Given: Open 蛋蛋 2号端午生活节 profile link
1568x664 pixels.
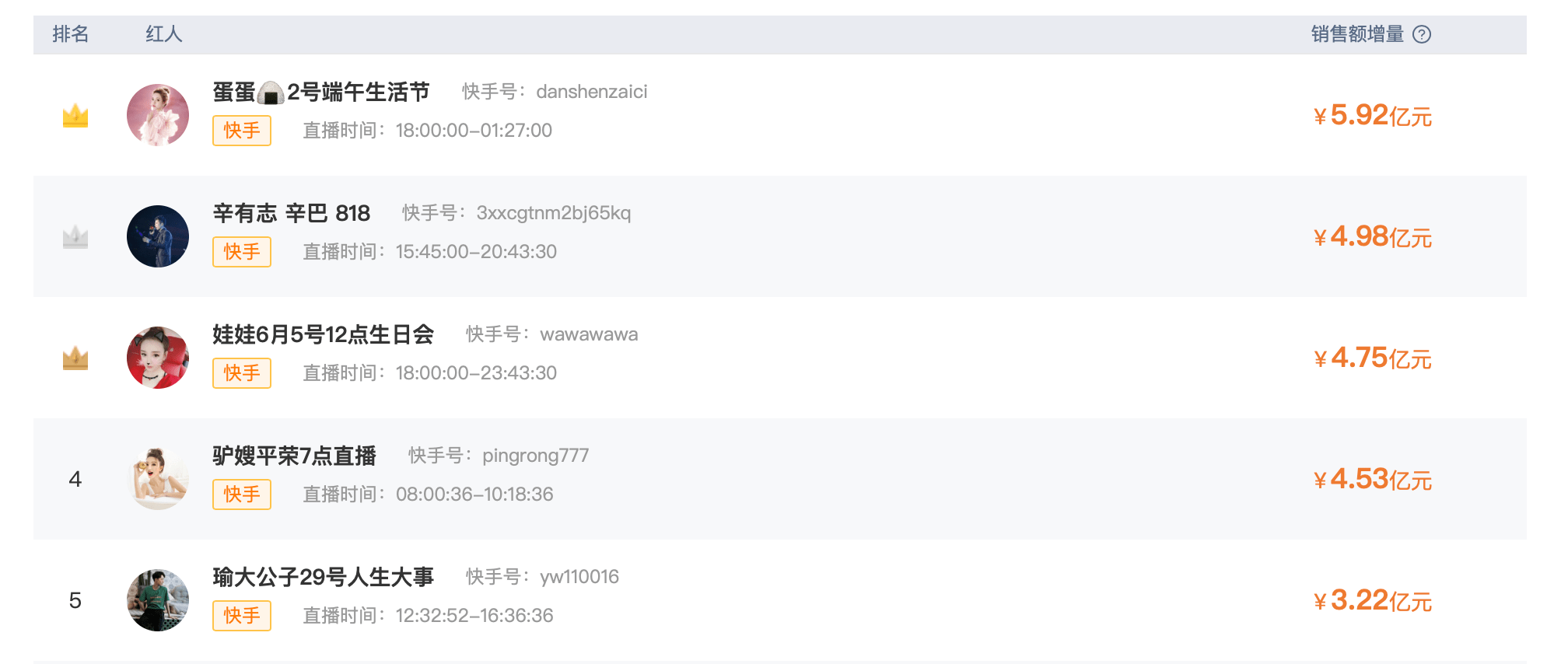Looking at the screenshot, I should coord(321,92).
